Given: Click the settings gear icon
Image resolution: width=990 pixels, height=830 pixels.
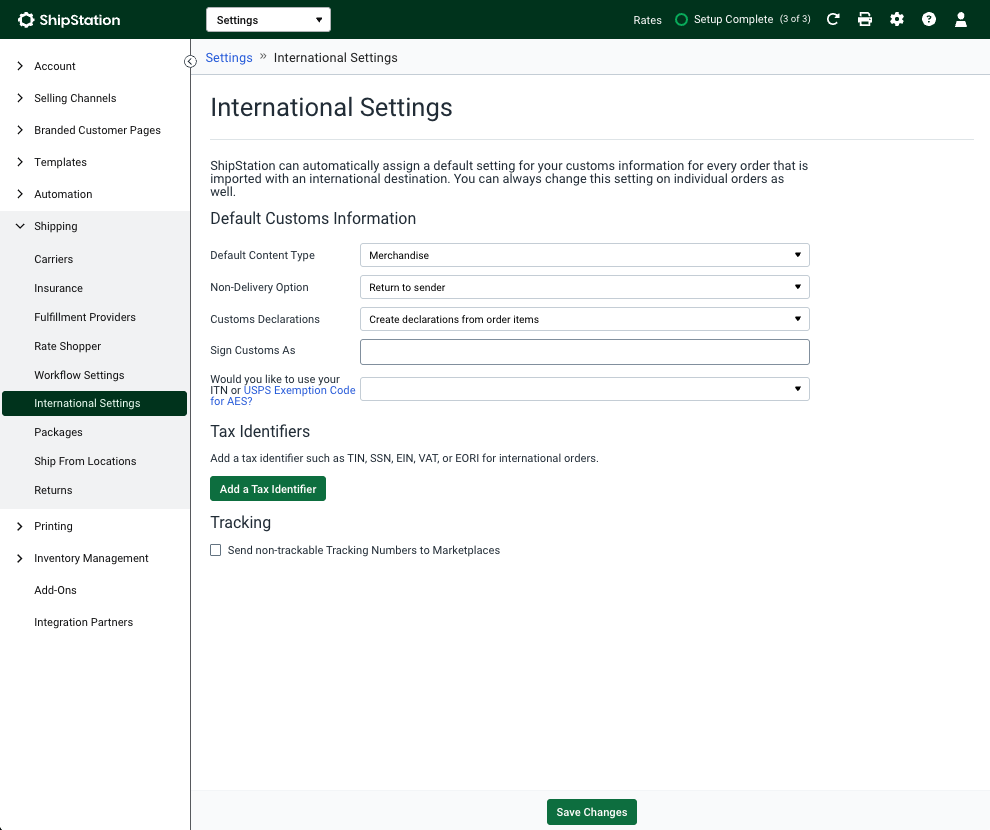Looking at the screenshot, I should (x=896, y=19).
